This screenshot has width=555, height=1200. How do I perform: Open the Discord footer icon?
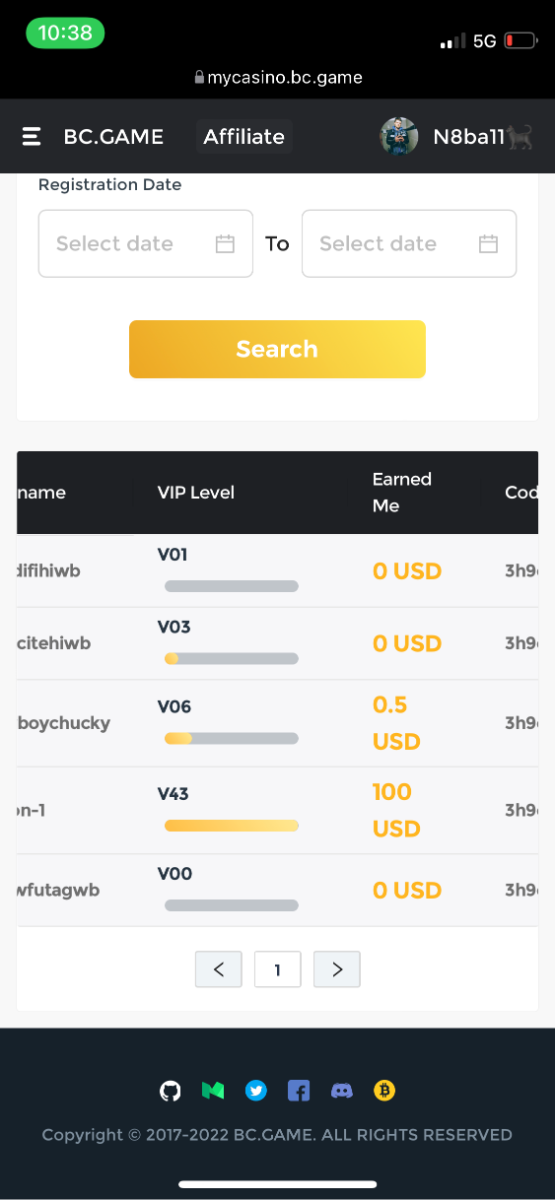point(342,1090)
